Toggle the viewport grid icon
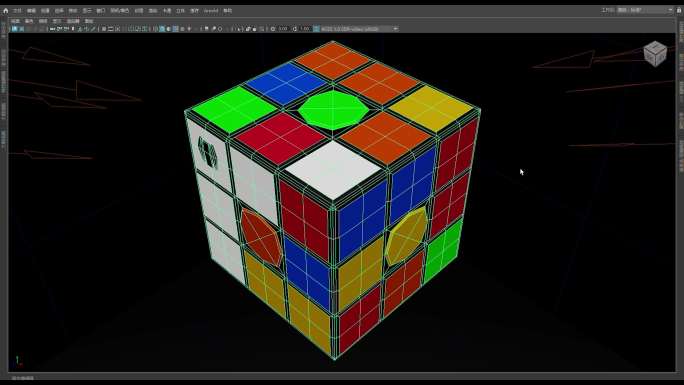Screen dimensions: 684x385 point(104,29)
